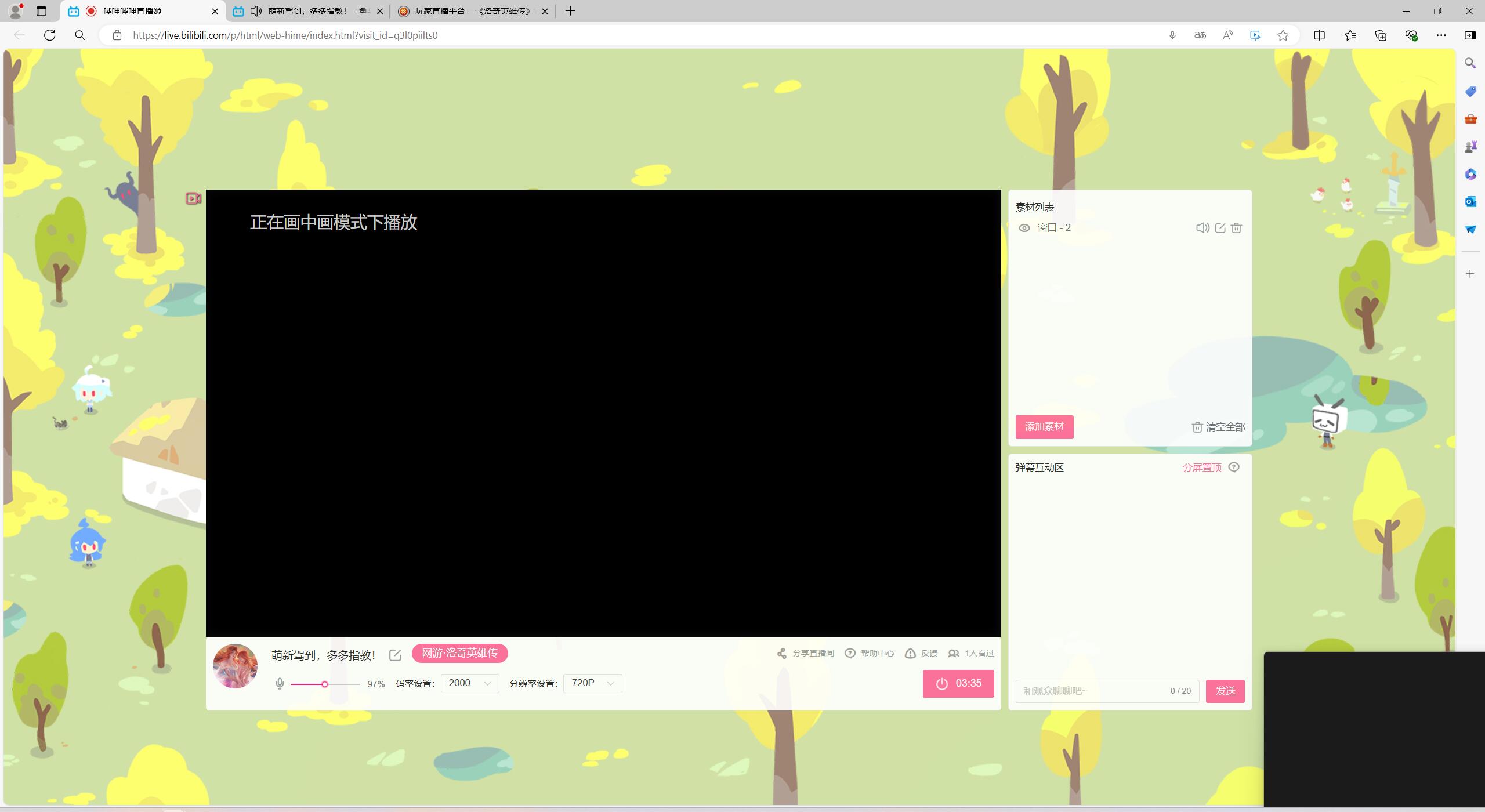The height and width of the screenshot is (812, 1485).
Task: Click the search icon in toolbar
Action: point(80,35)
